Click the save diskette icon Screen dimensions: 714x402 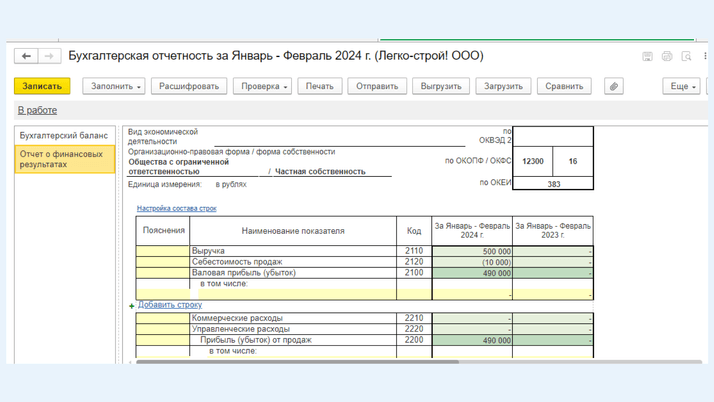point(647,57)
